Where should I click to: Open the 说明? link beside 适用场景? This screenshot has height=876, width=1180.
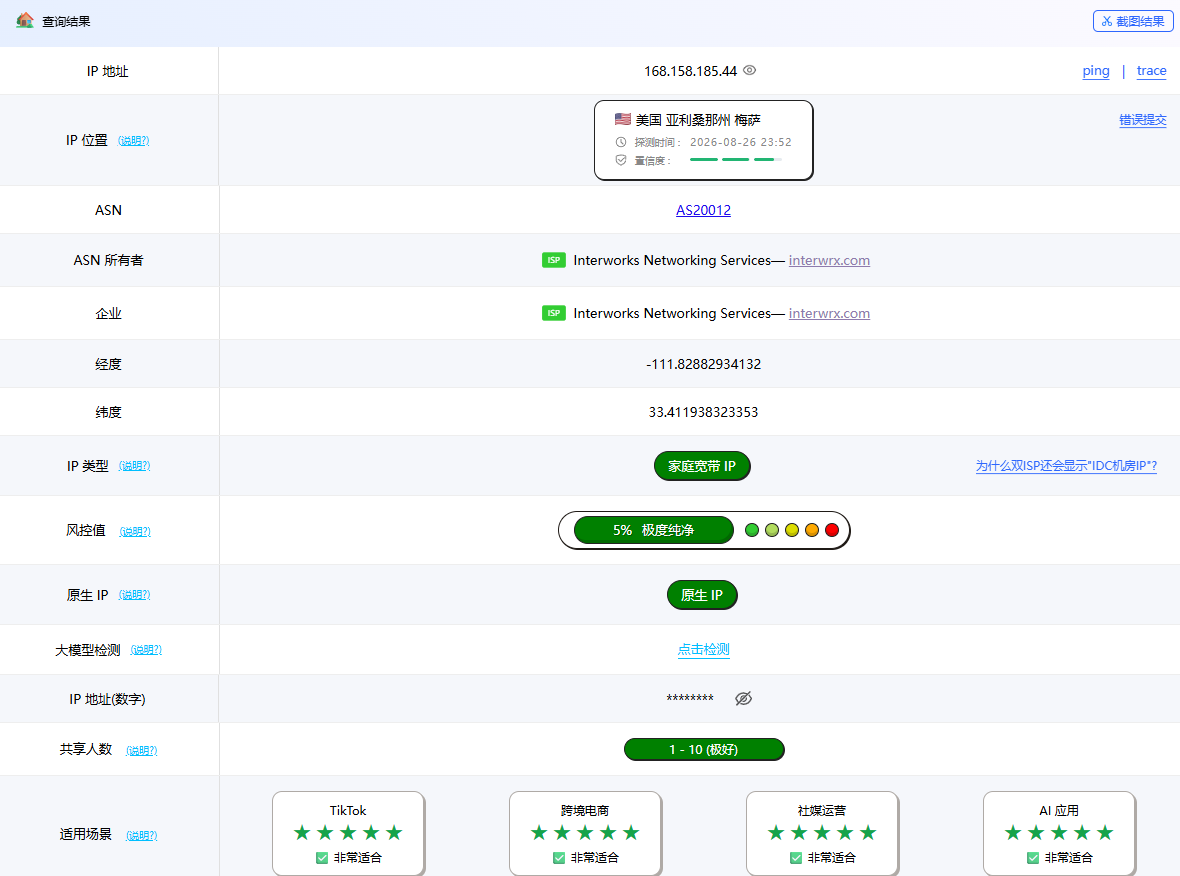141,835
